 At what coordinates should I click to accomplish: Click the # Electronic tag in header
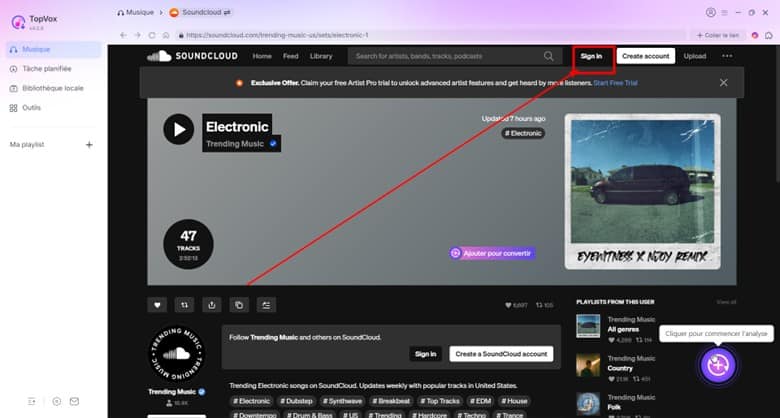[523, 133]
